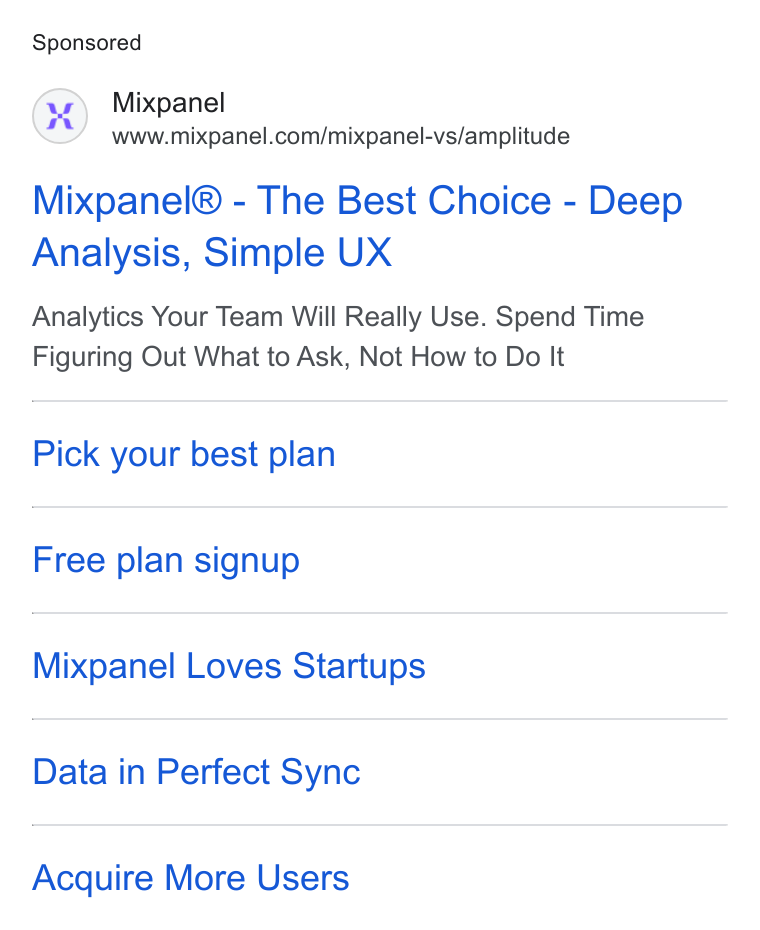The height and width of the screenshot is (930, 760).
Task: Click the www.mixpanel.com/mixpanel-vs/amplitude URL
Action: [x=341, y=136]
